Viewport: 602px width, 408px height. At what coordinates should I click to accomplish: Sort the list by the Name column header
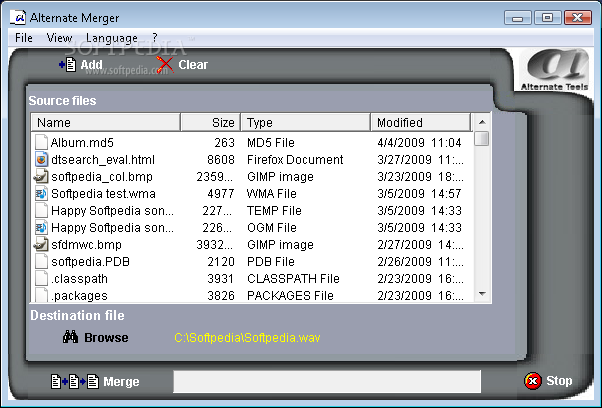coord(106,122)
